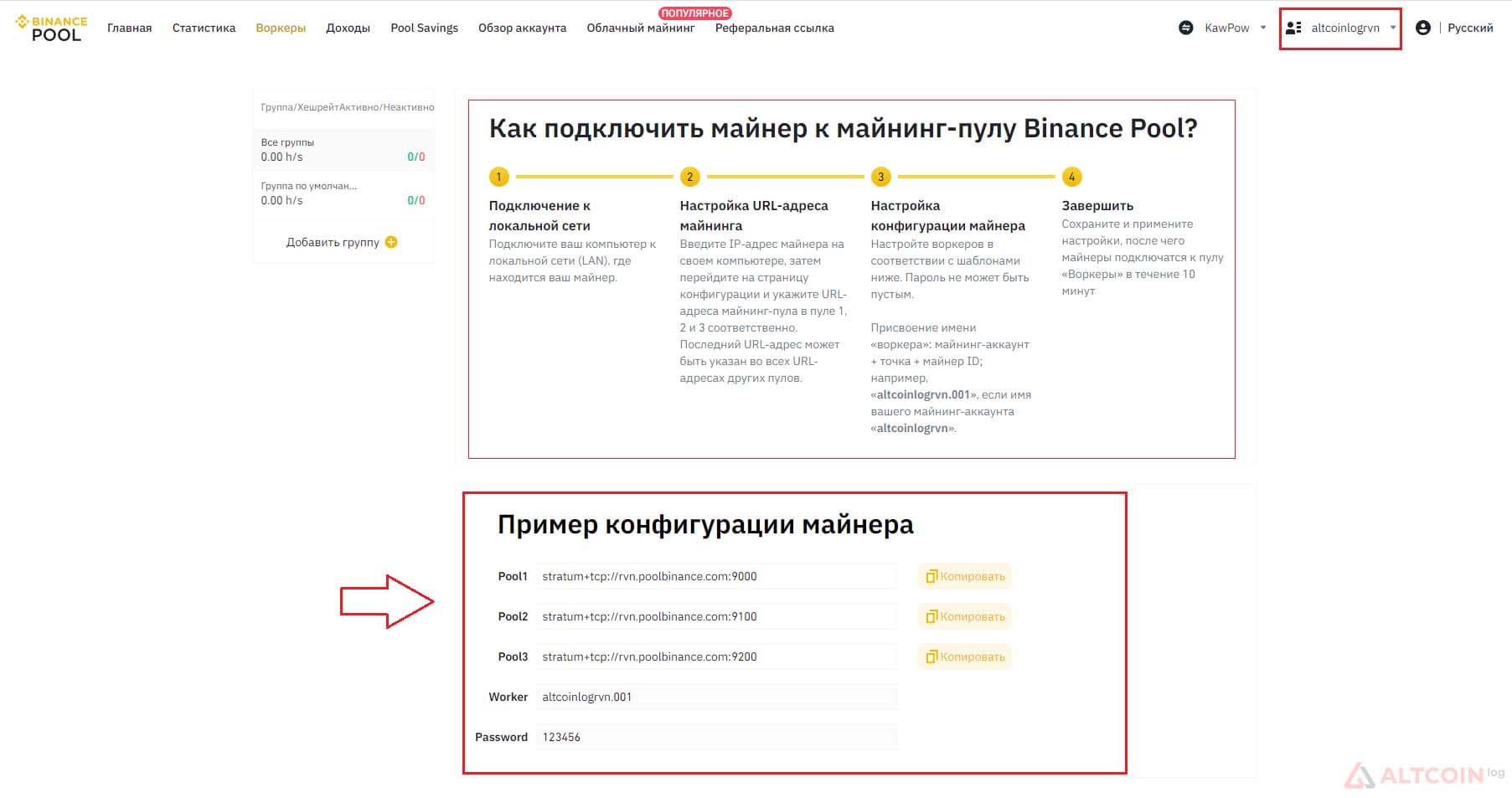Click the Binance Pool logo
1512x798 pixels.
pyautogui.click(x=51, y=28)
